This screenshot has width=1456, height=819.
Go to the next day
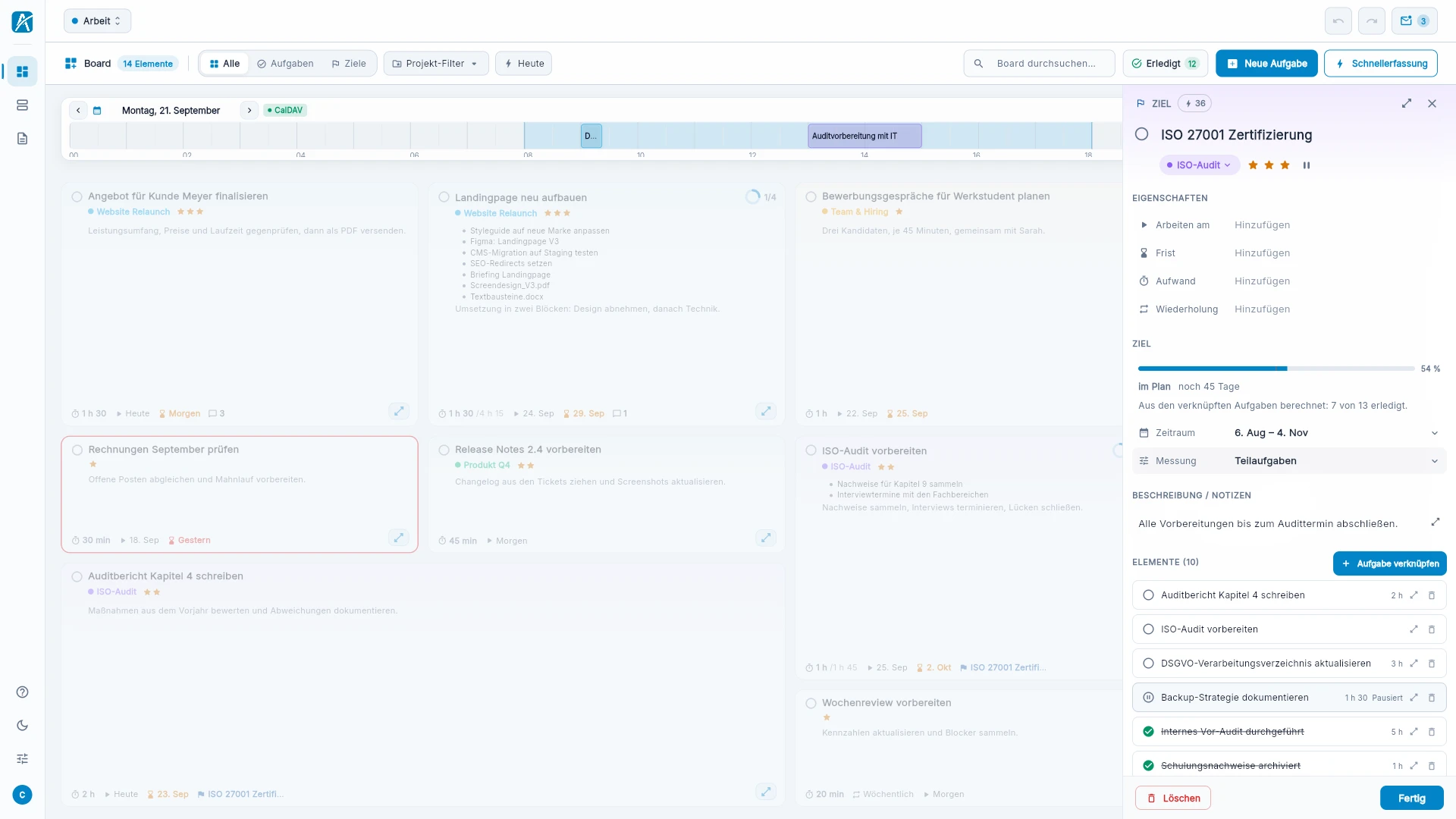tap(249, 111)
